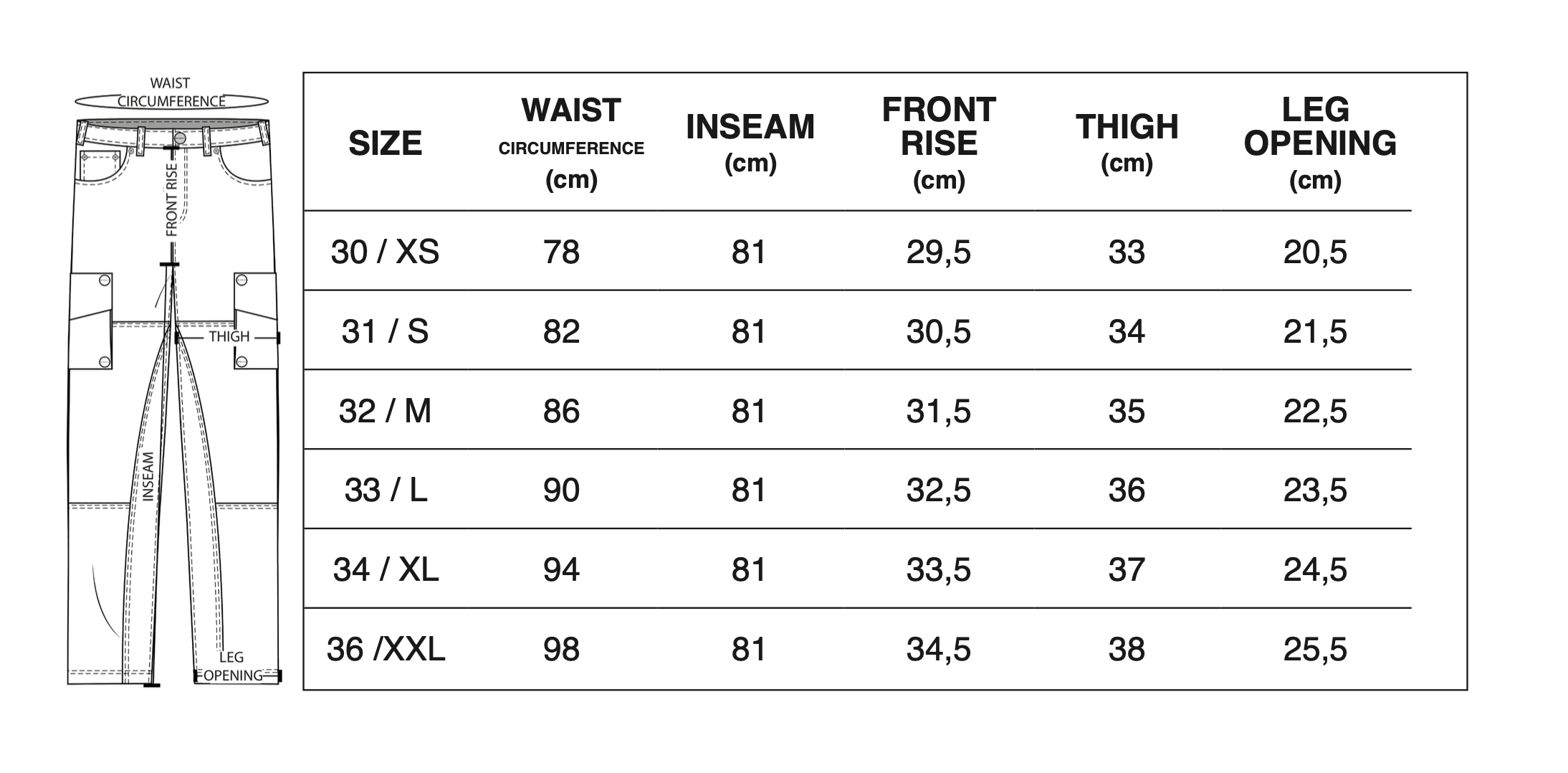The image size is (1568, 773).
Task: Select the 34 / XL size label
Action: (x=385, y=570)
